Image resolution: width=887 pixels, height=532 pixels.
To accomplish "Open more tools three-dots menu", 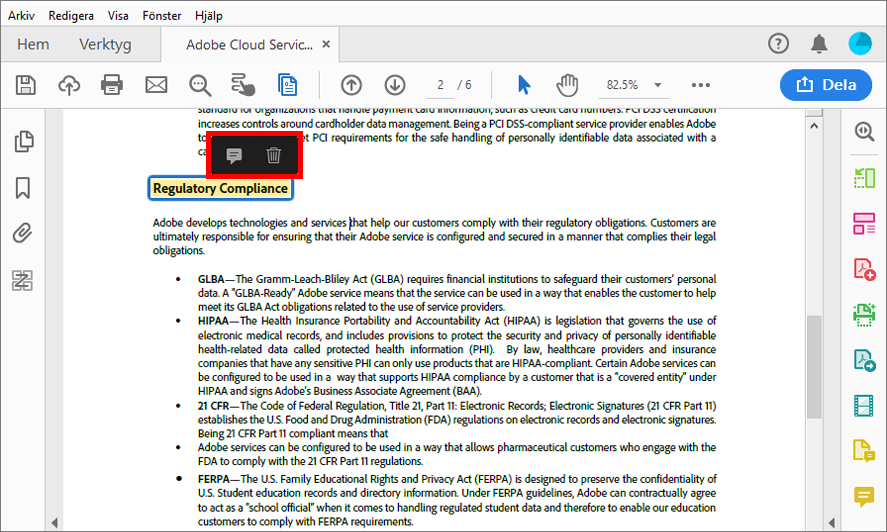I will tap(701, 85).
